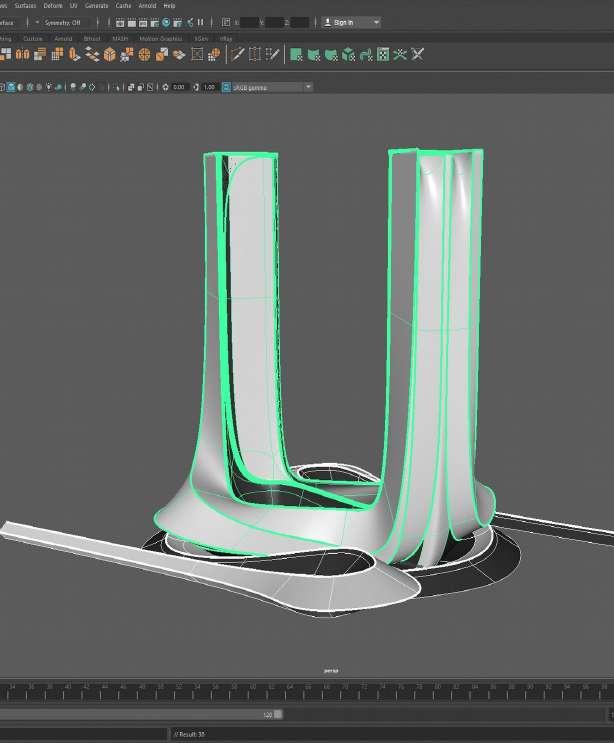Switch to the MASH shelf tab
This screenshot has width=614, height=743.
point(120,38)
